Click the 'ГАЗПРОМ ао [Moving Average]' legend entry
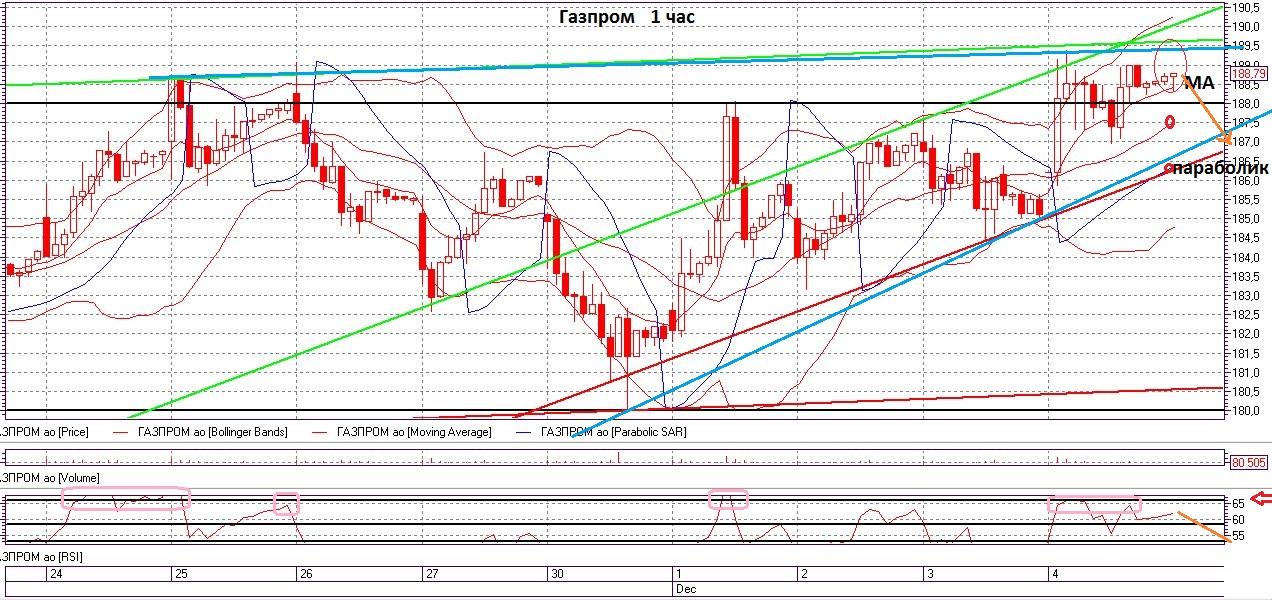The height and width of the screenshot is (600, 1272). (x=415, y=432)
